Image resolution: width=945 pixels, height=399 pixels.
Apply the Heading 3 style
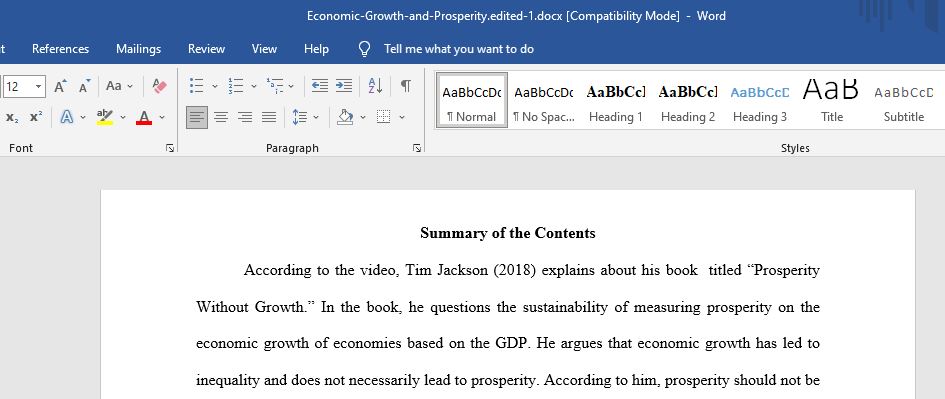pyautogui.click(x=759, y=100)
